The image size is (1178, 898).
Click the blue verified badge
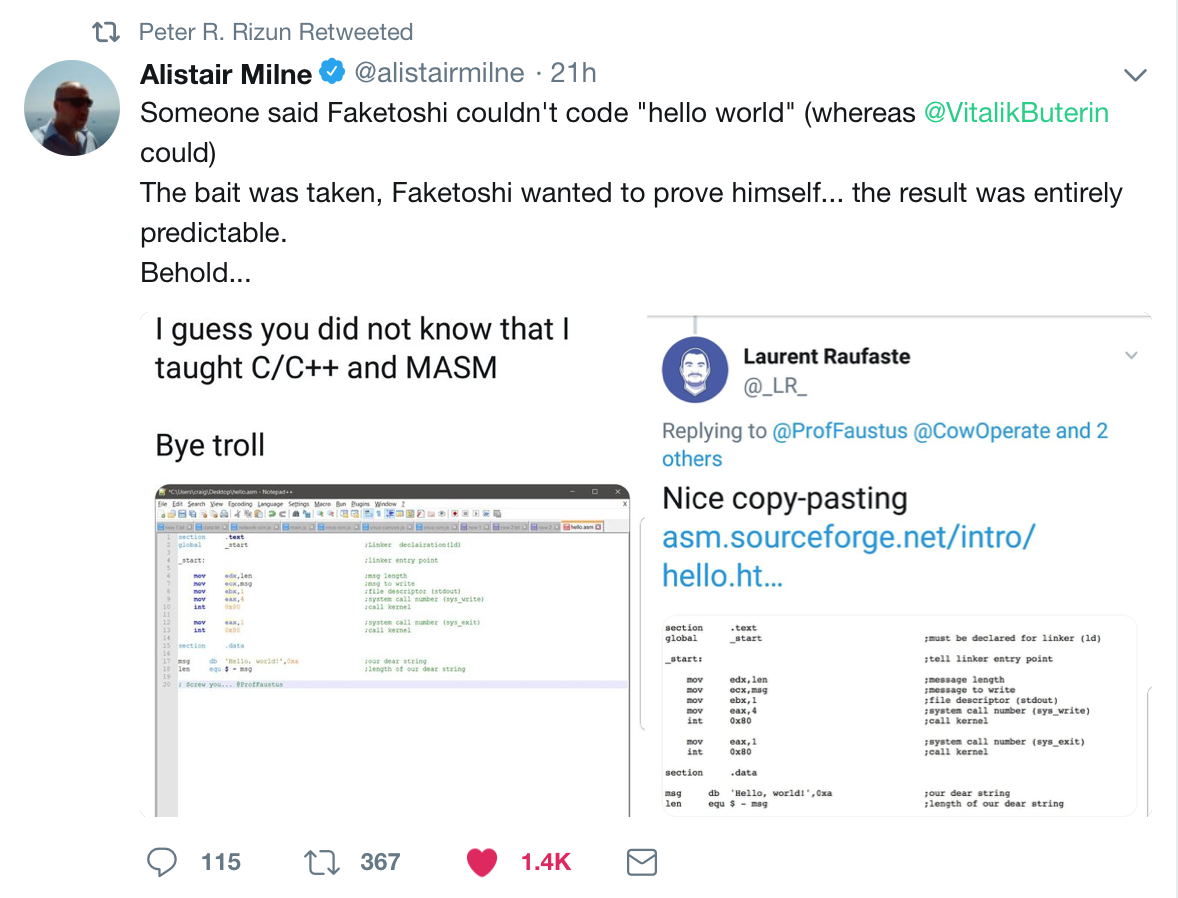point(332,72)
